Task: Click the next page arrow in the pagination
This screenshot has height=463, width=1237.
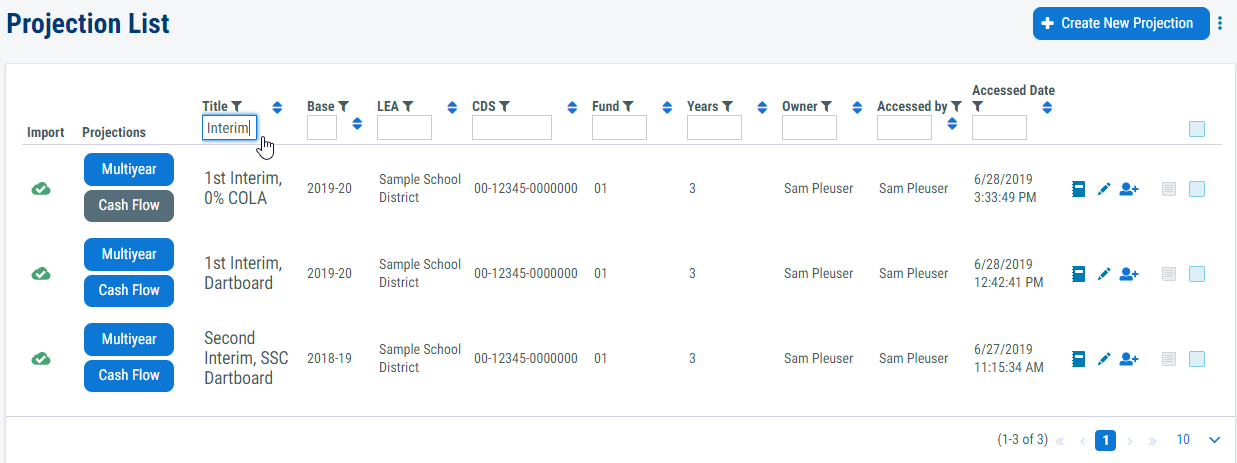Action: [x=1130, y=440]
